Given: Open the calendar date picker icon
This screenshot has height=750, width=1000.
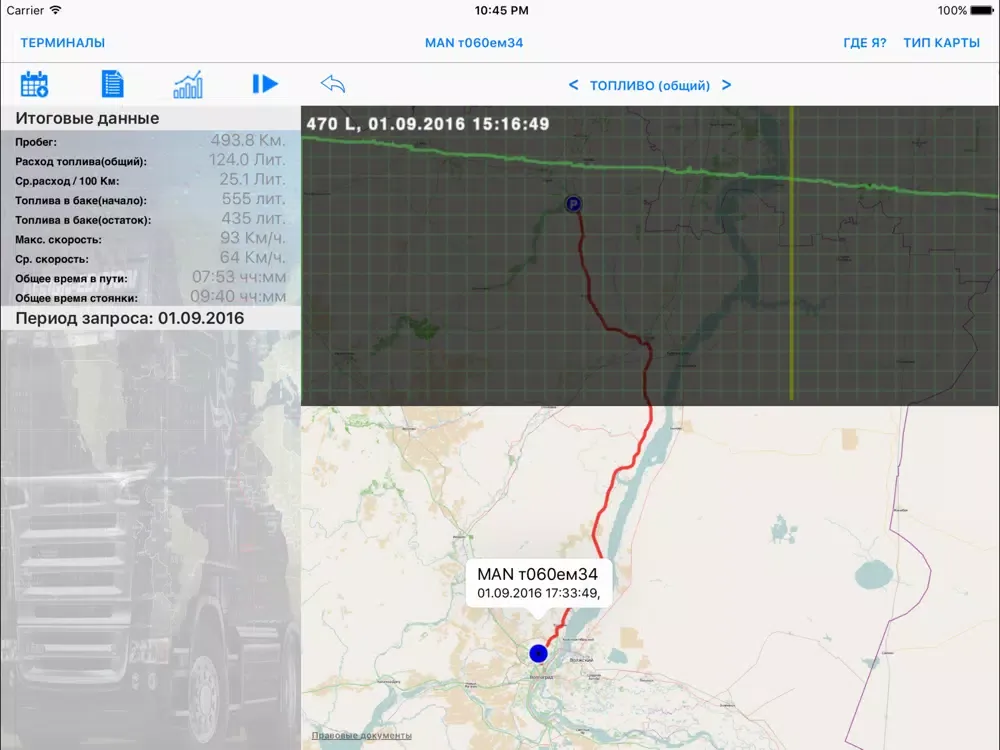Looking at the screenshot, I should click(x=35, y=85).
